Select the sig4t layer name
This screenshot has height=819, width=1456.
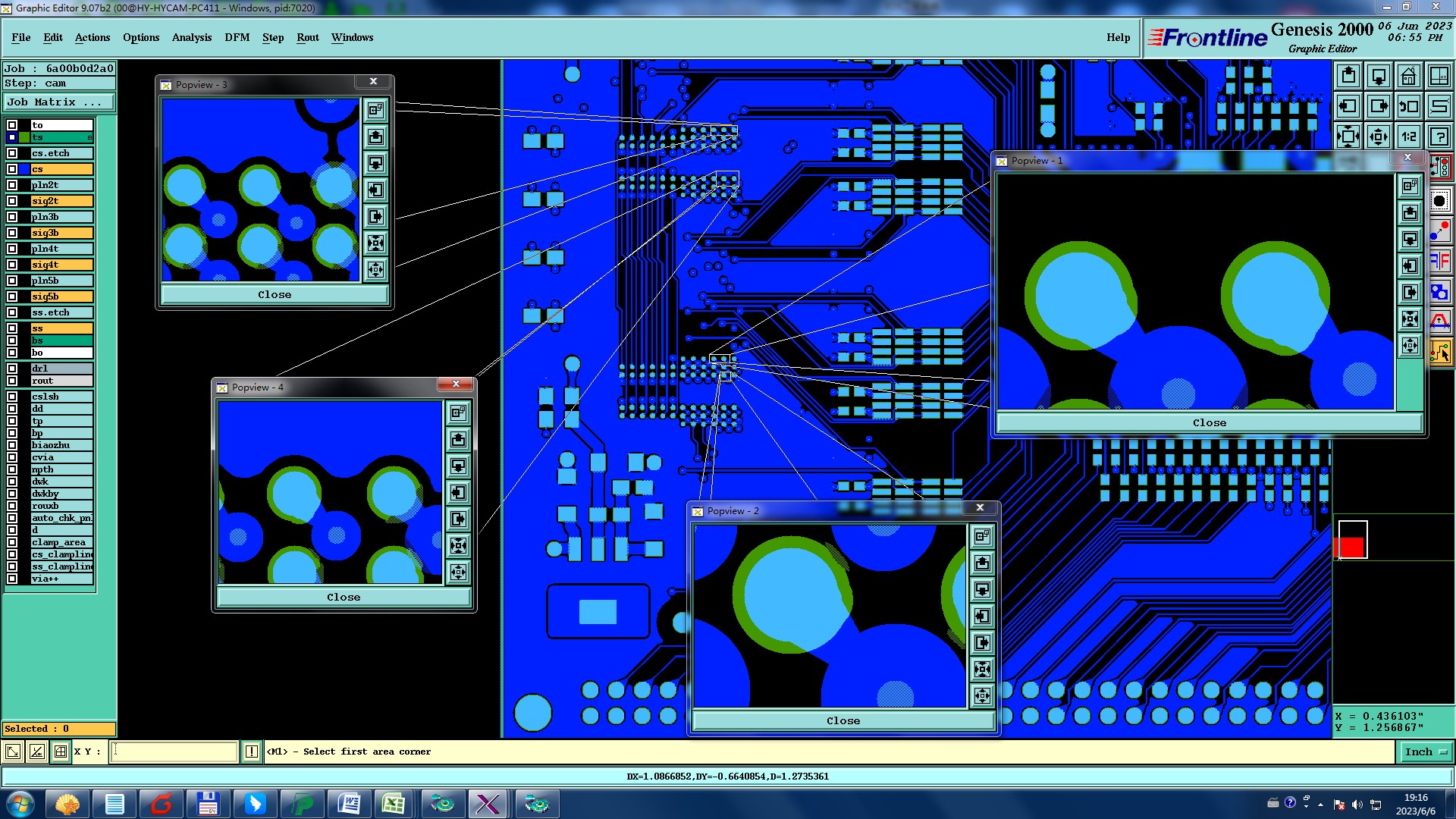pyautogui.click(x=61, y=265)
